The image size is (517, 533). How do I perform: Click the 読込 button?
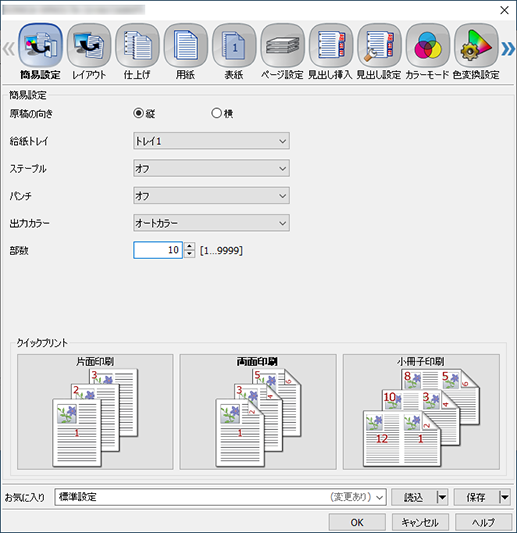click(x=414, y=497)
